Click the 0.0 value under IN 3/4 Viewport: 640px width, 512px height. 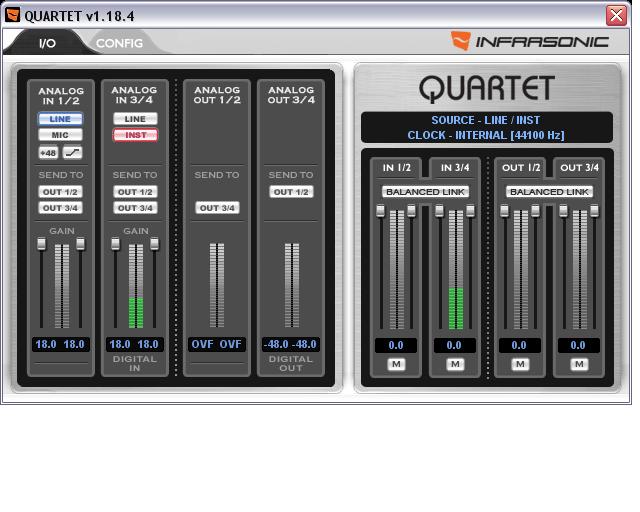454,345
